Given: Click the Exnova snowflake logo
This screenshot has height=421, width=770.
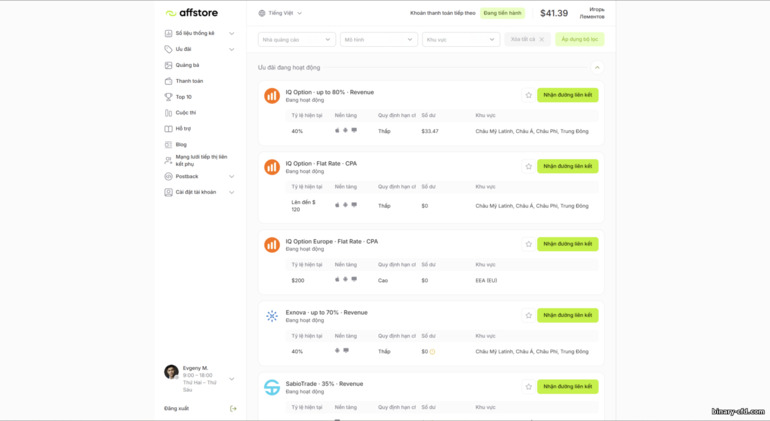Looking at the screenshot, I should point(272,316).
